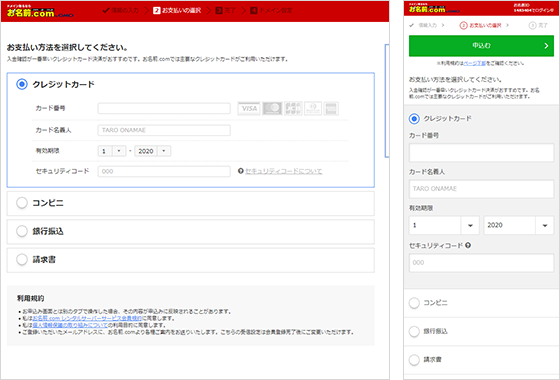
Task: Click the 利用規約 heading text
Action: [x=31, y=298]
